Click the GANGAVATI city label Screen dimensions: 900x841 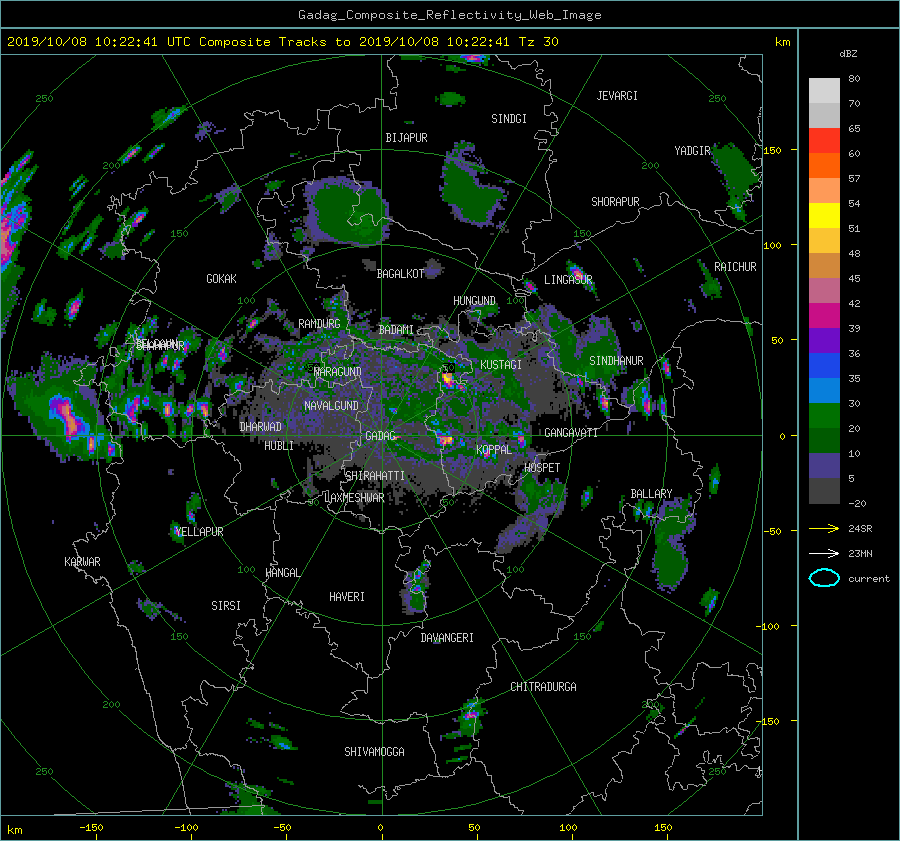click(x=571, y=433)
